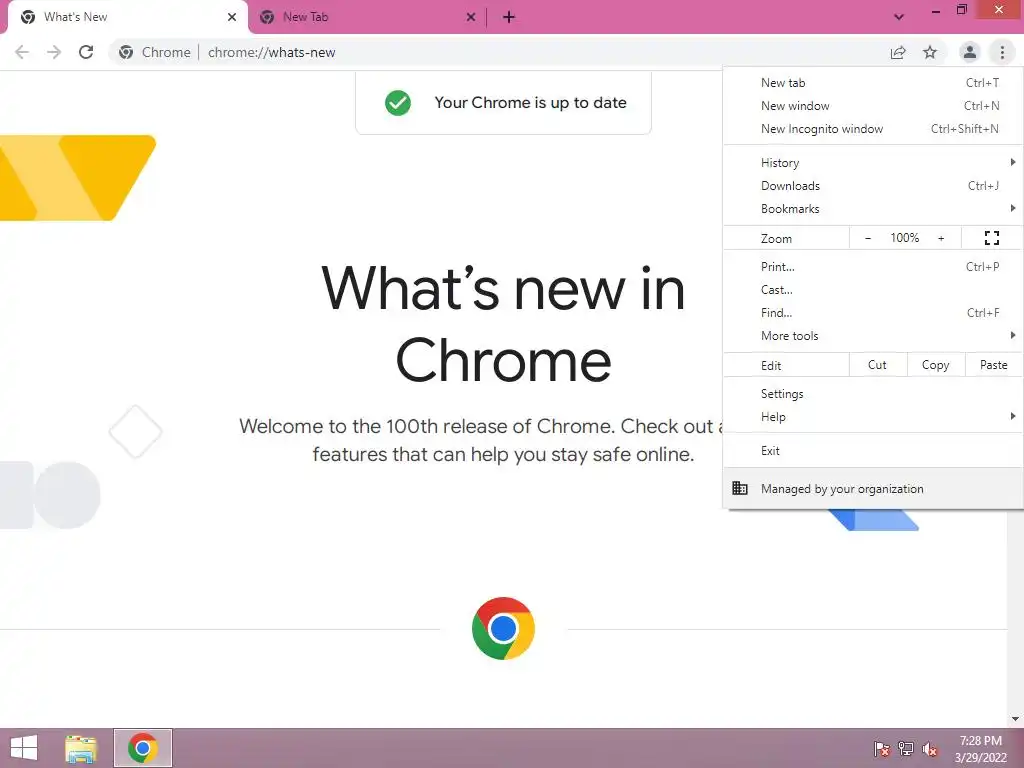Click the Chrome site info icon in address bar
This screenshot has width=1024, height=768.
[126, 52]
